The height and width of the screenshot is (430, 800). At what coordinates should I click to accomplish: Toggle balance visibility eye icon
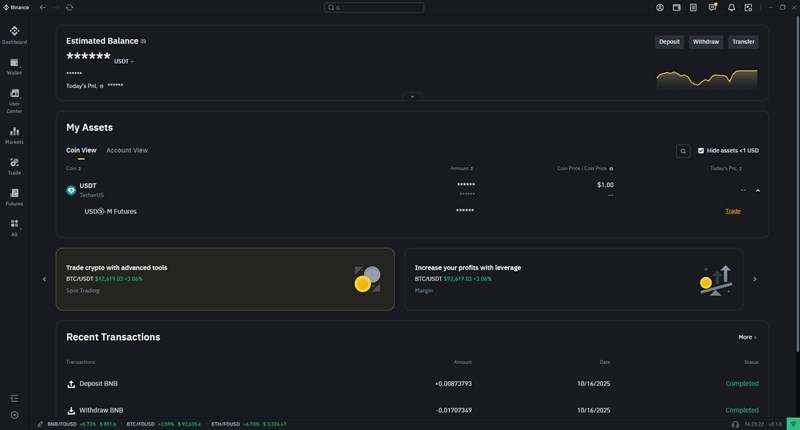coord(143,41)
